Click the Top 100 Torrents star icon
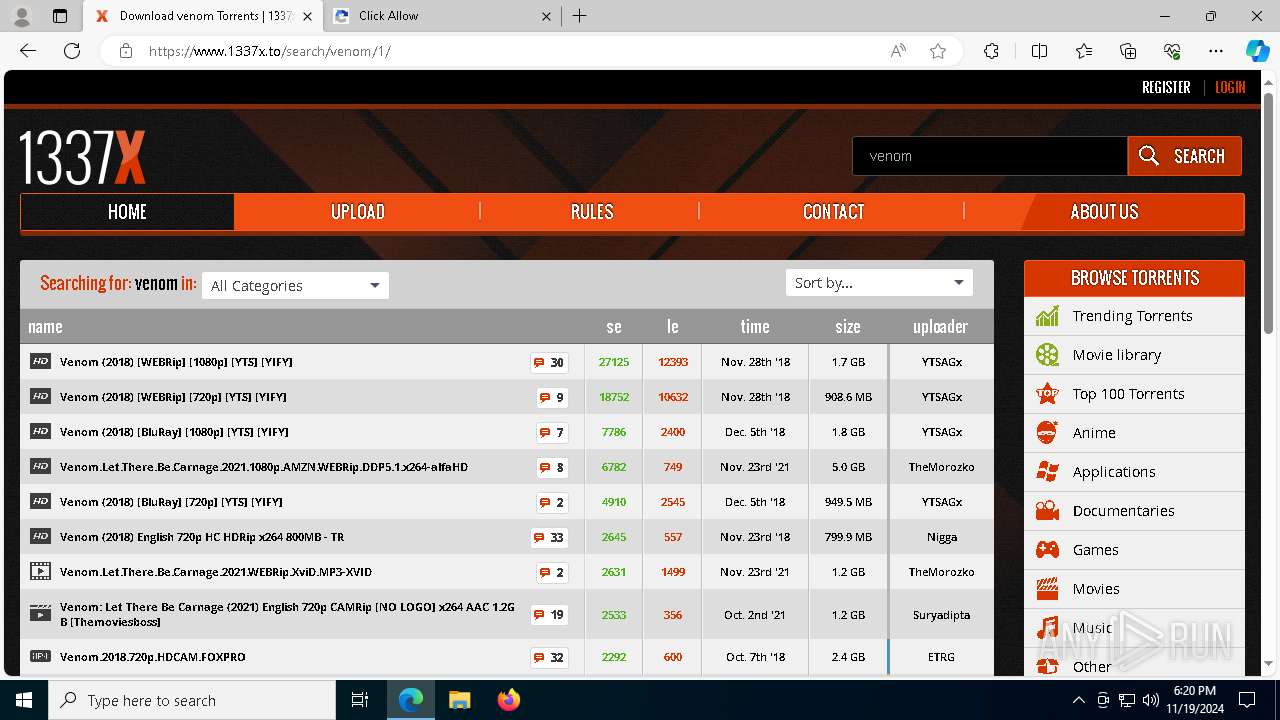Viewport: 1280px width, 720px height. [1047, 394]
